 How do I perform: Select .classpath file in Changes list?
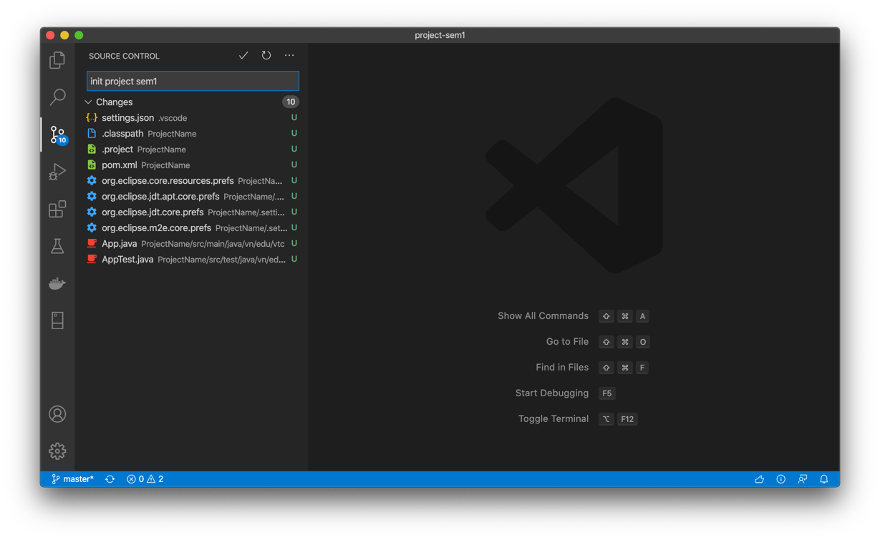192,134
